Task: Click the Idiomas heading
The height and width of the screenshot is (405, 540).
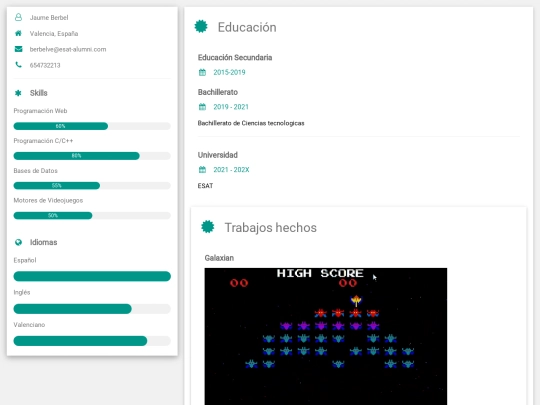Action: (43, 242)
